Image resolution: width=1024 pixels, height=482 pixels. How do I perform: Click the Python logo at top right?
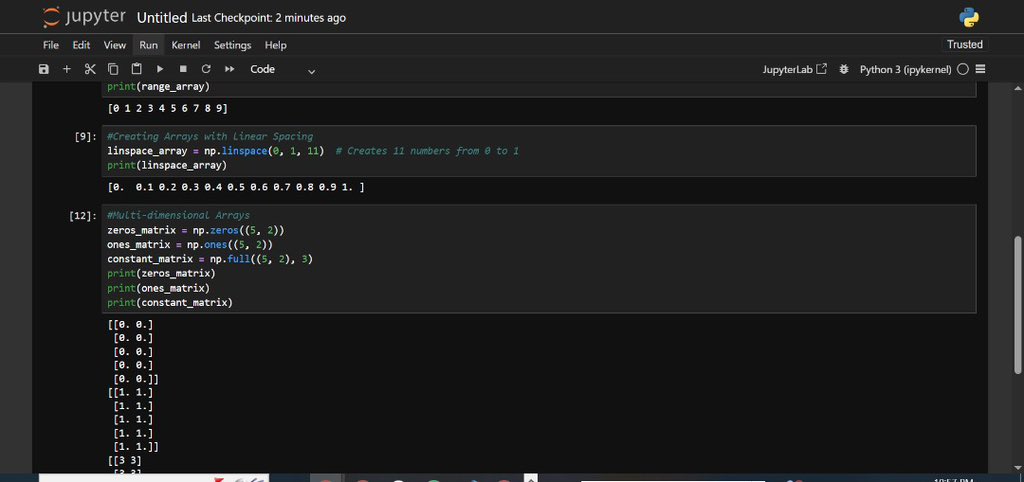pyautogui.click(x=969, y=18)
